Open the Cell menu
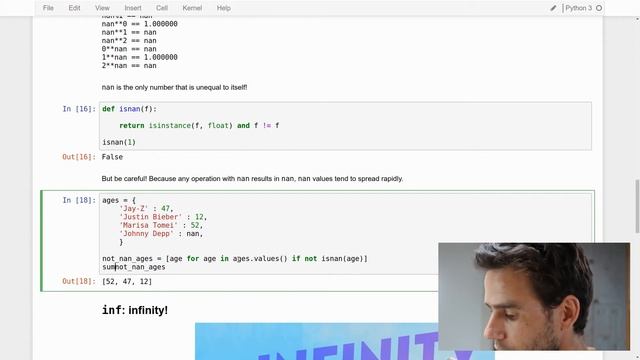 (x=162, y=8)
